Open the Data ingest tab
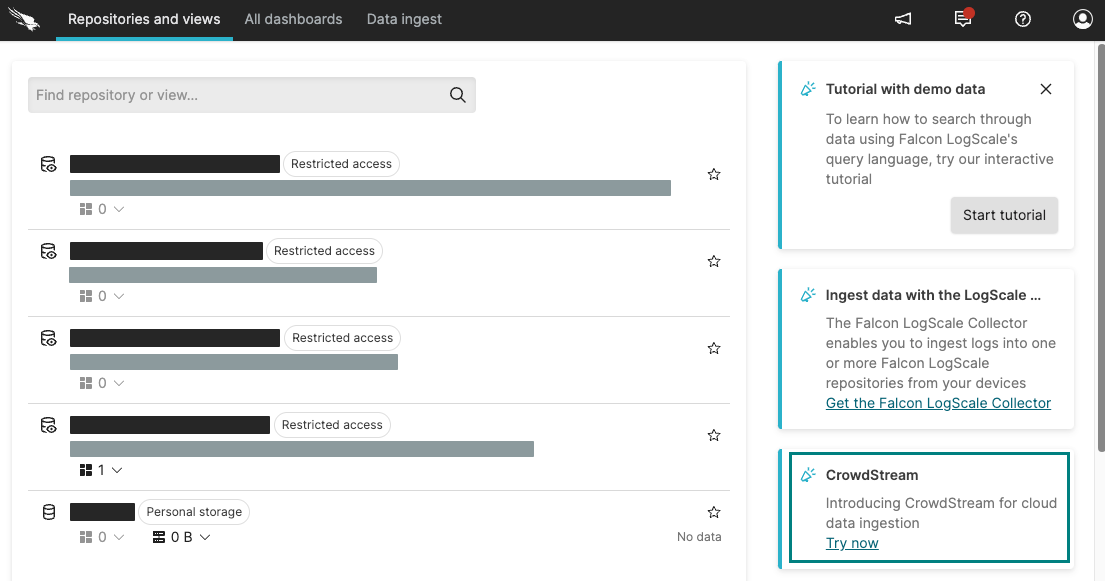1105x581 pixels. tap(404, 19)
